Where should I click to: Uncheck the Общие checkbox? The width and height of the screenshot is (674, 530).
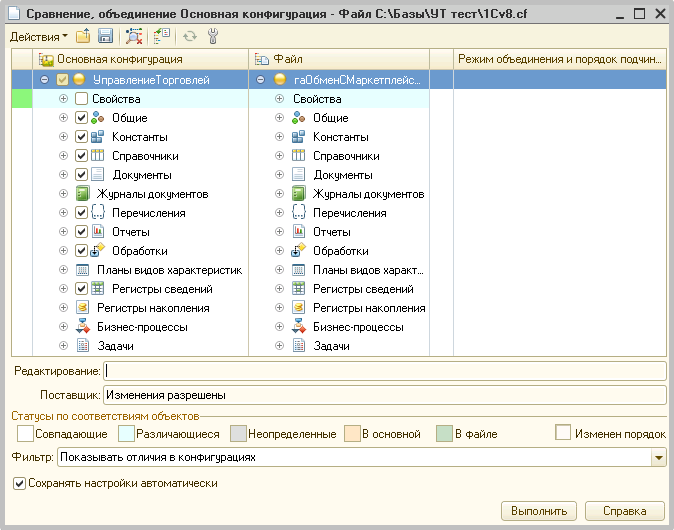coord(81,117)
